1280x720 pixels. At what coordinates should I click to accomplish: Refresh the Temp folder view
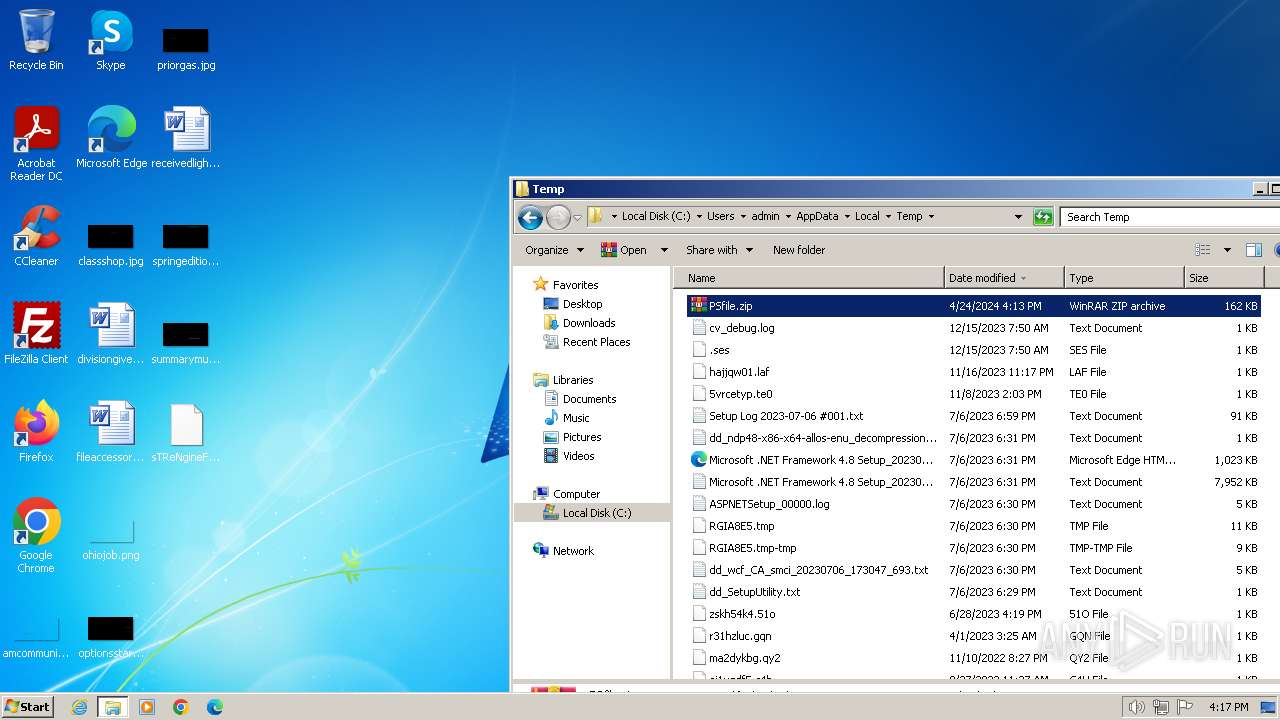(1043, 216)
